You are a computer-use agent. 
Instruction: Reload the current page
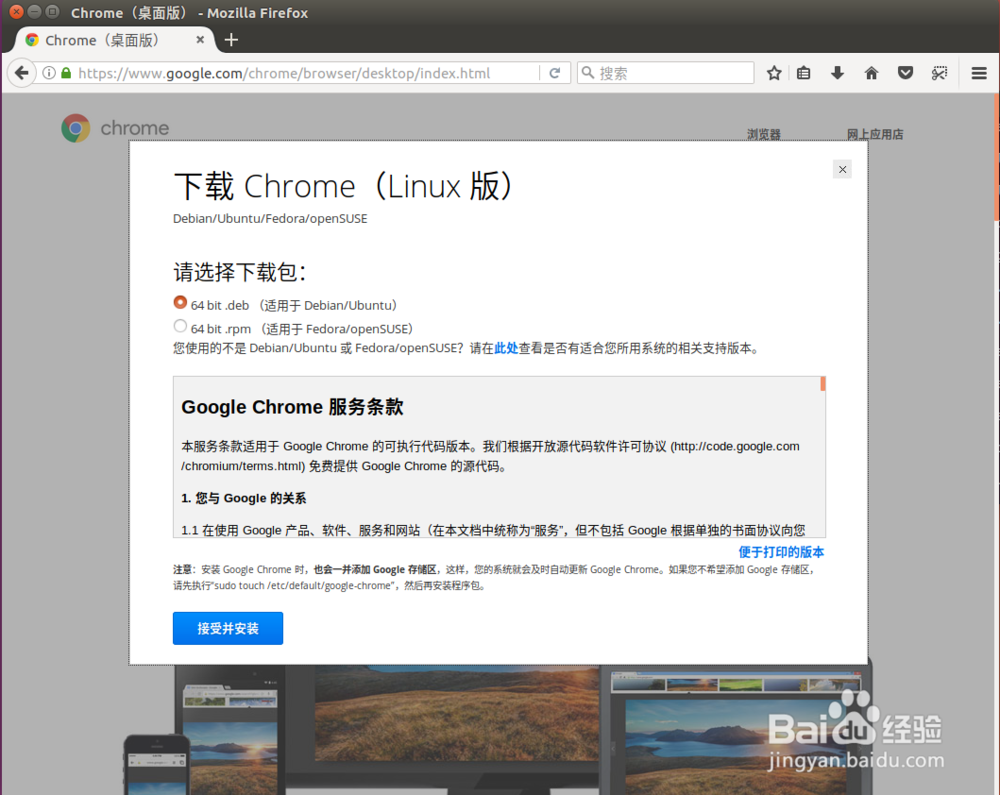pos(557,72)
